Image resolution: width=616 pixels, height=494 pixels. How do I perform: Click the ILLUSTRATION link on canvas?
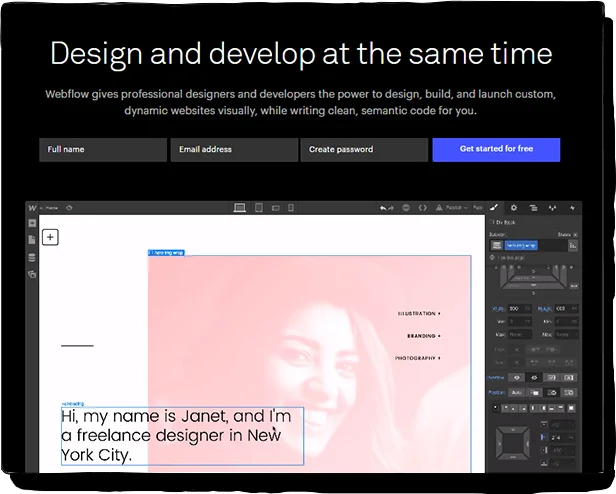(419, 314)
